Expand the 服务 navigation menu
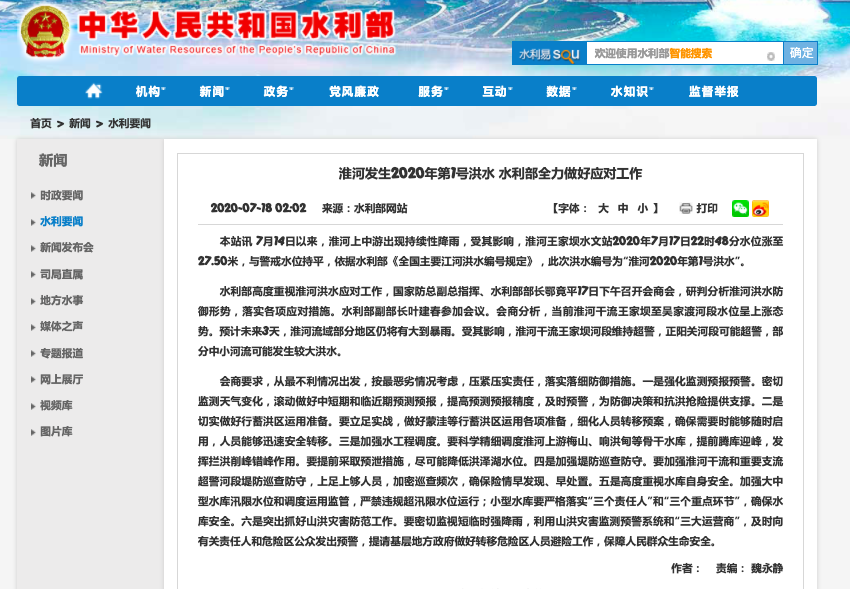Image resolution: width=850 pixels, height=589 pixels. click(433, 92)
